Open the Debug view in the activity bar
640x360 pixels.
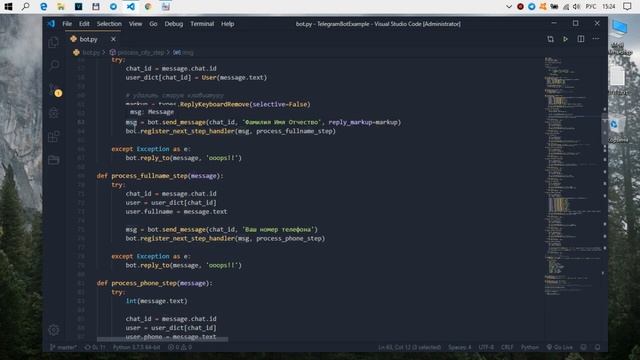53,113
